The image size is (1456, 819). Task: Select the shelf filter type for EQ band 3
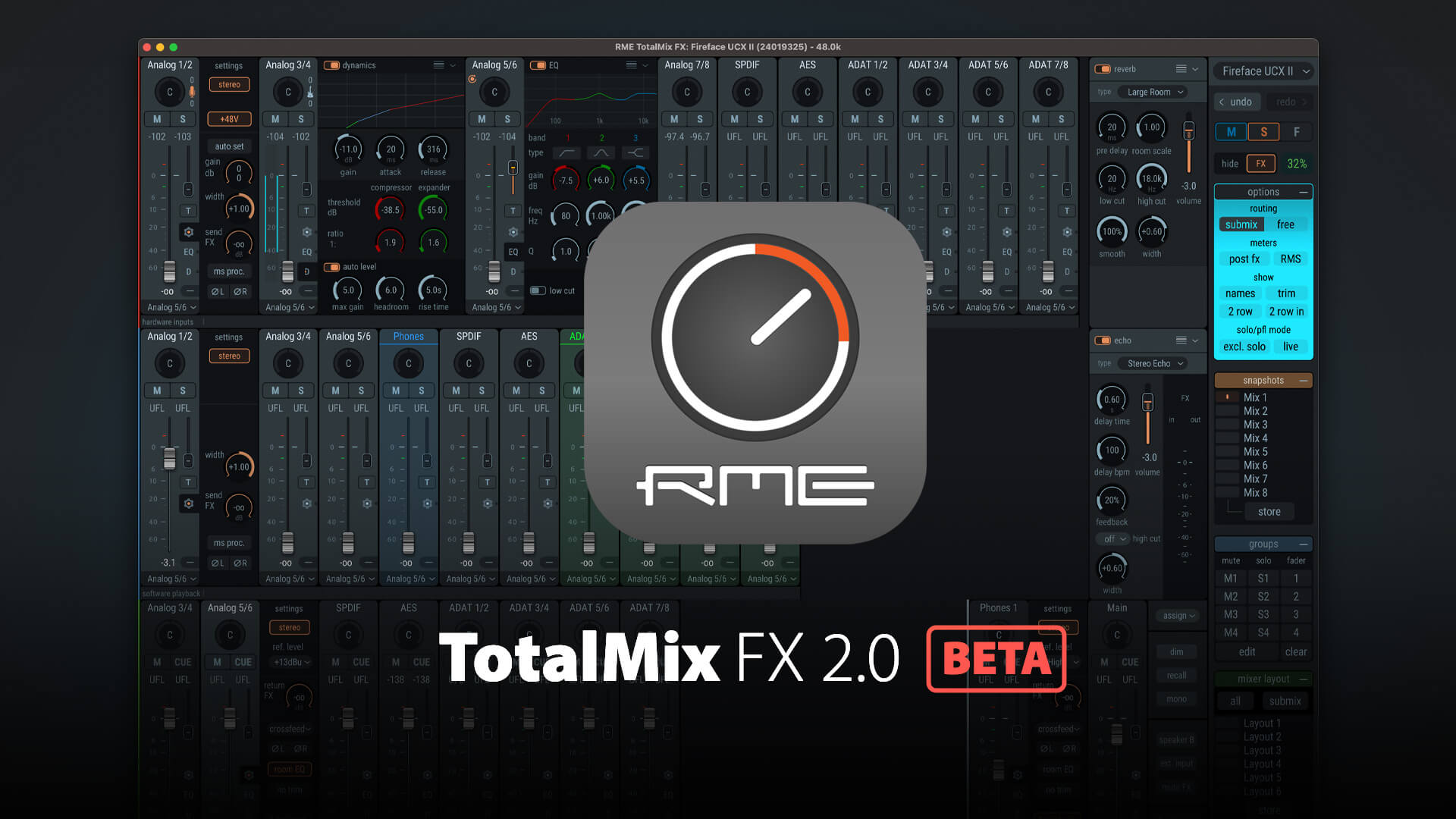(x=635, y=152)
